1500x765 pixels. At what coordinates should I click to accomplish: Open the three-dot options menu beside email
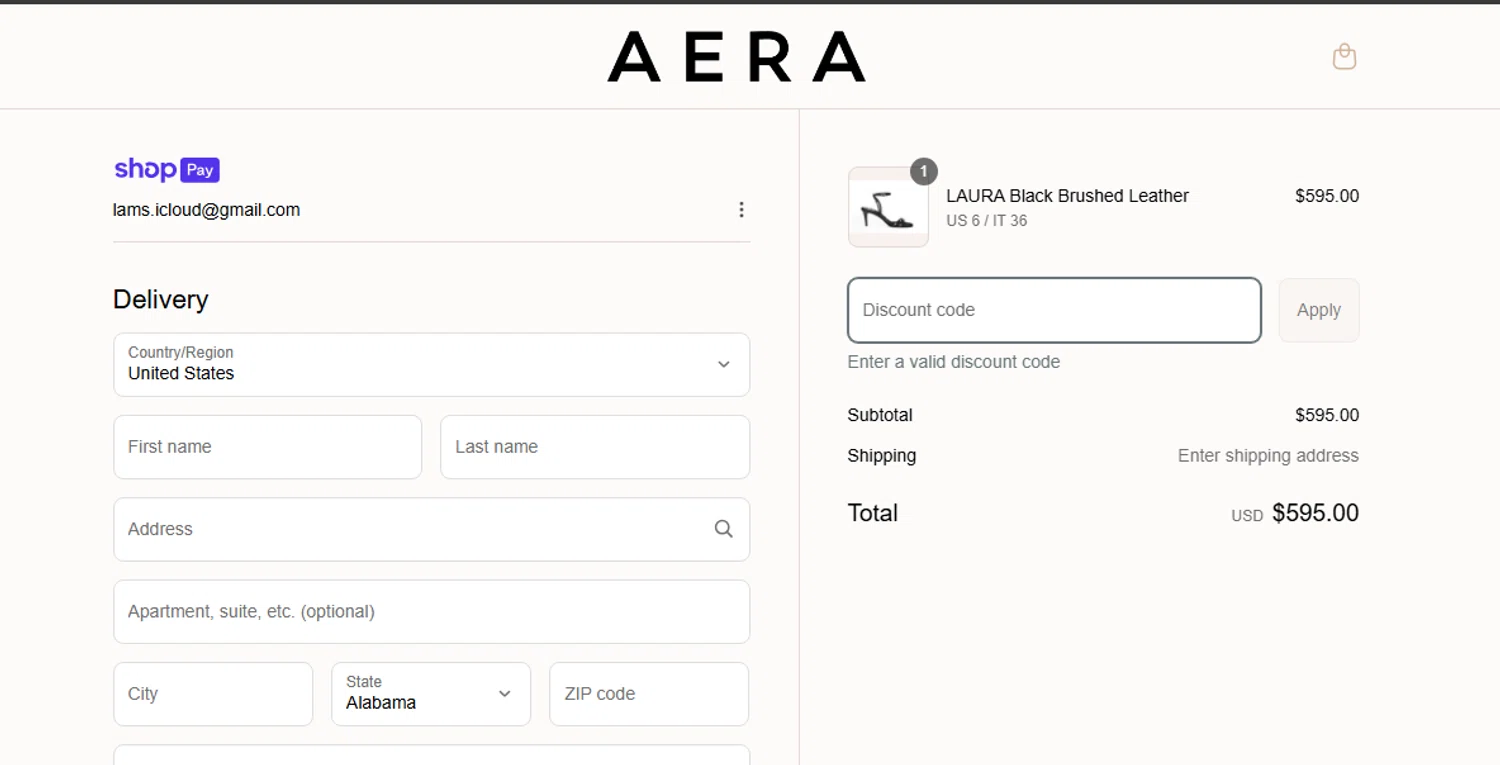click(741, 210)
